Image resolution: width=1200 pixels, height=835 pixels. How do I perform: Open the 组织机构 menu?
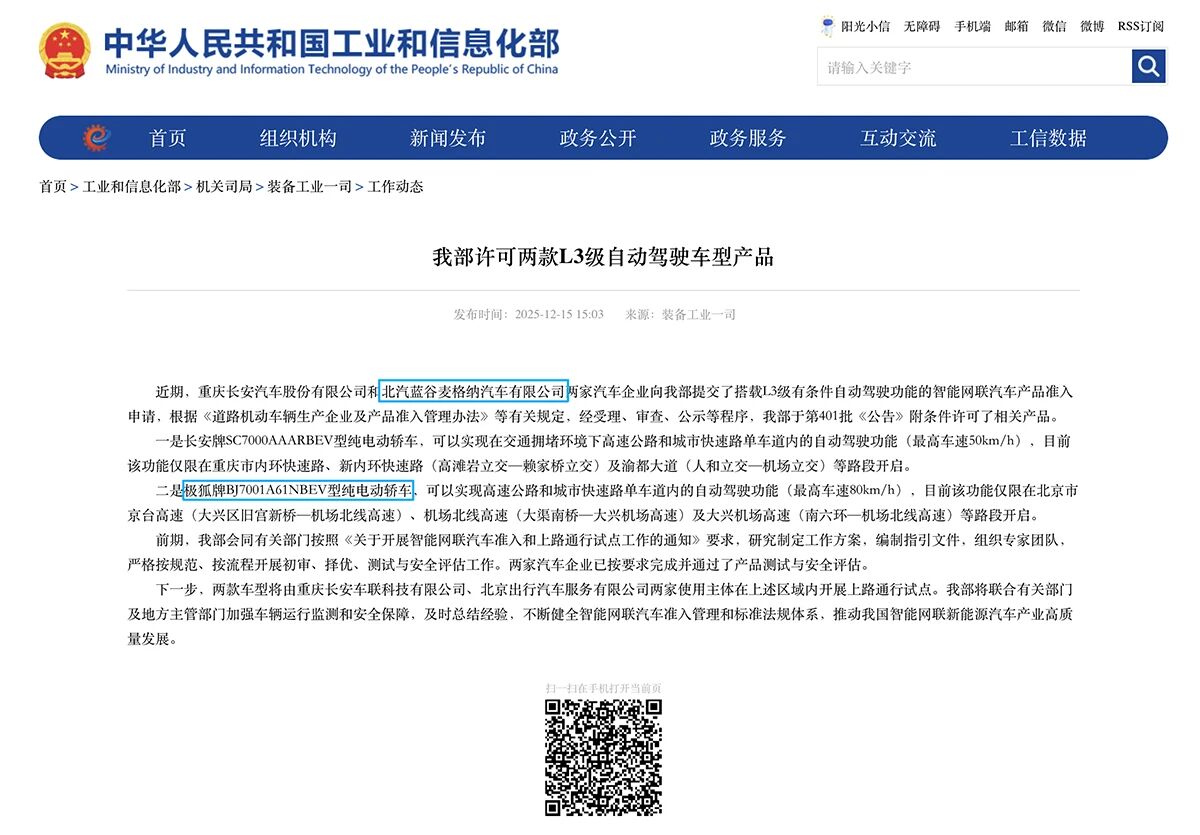point(298,138)
